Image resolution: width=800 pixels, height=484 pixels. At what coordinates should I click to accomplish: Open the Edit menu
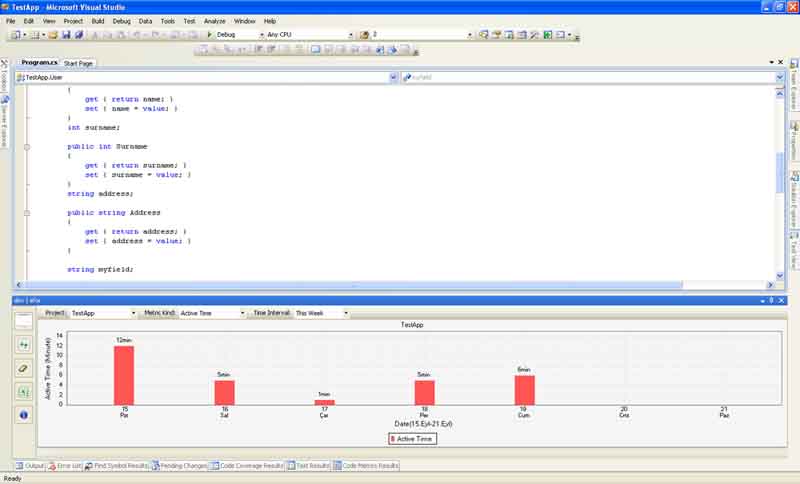click(29, 21)
